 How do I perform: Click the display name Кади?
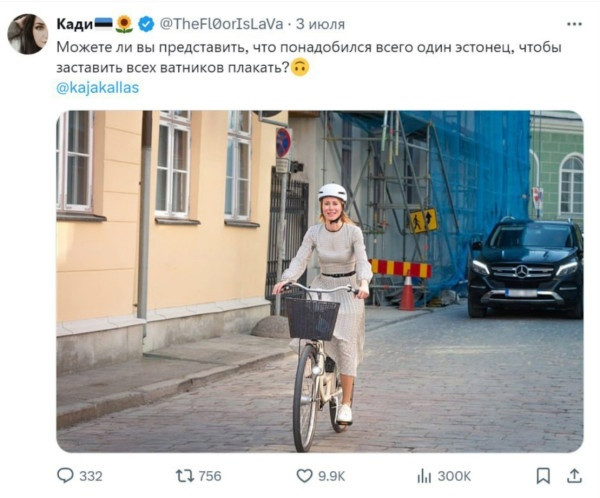75,24
